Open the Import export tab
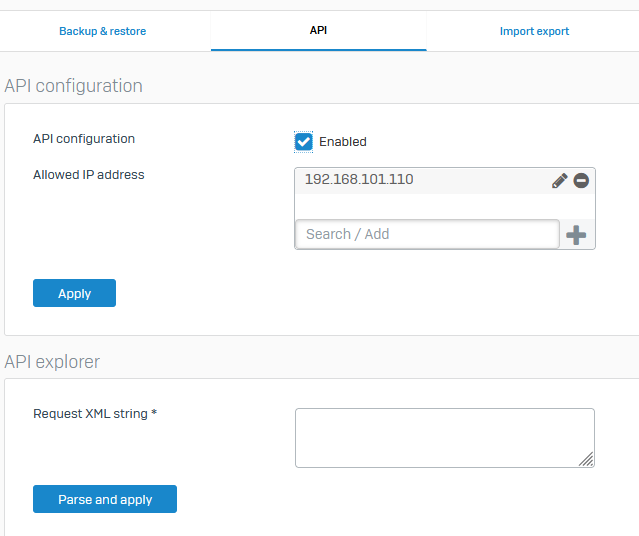This screenshot has height=536, width=639. [x=534, y=31]
